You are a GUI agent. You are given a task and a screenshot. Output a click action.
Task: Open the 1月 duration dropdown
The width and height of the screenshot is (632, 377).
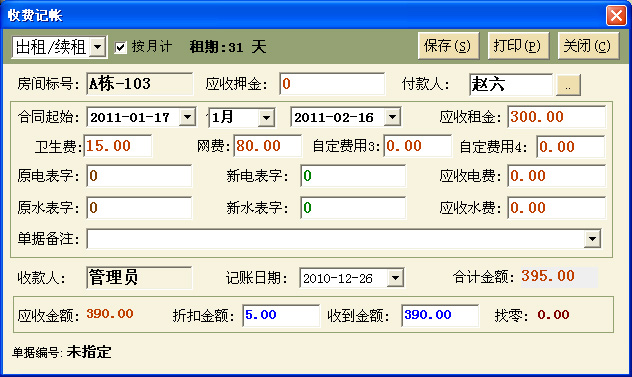266,118
